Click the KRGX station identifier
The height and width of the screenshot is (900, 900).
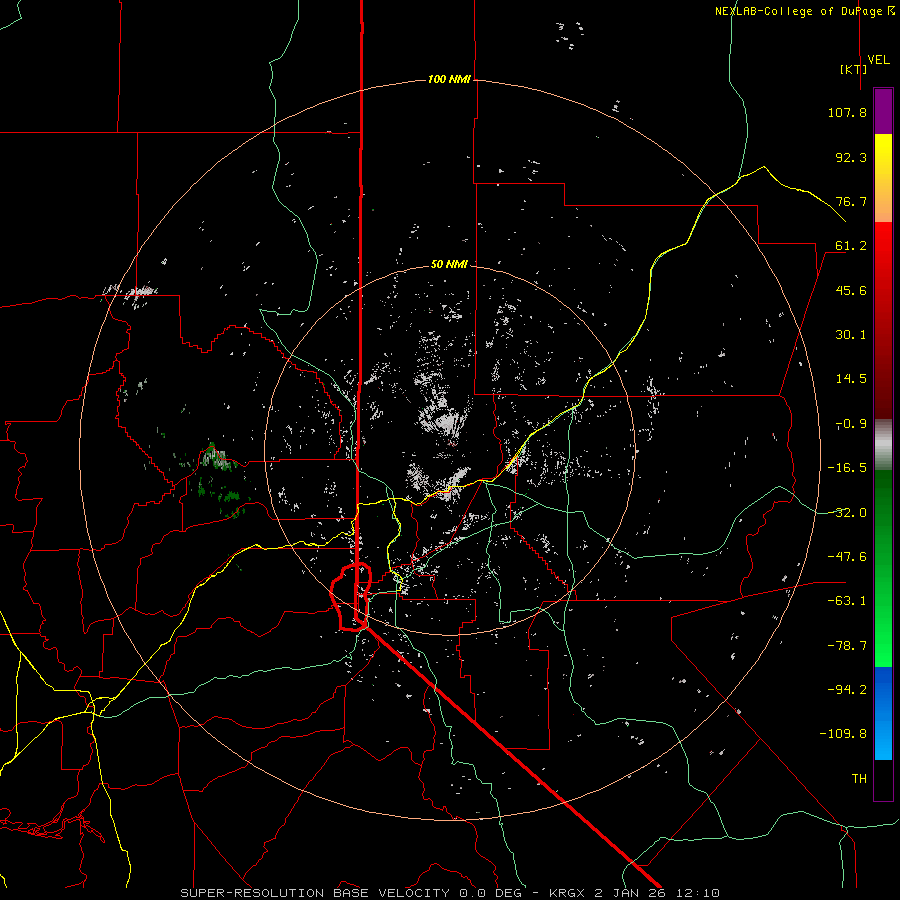(568, 893)
